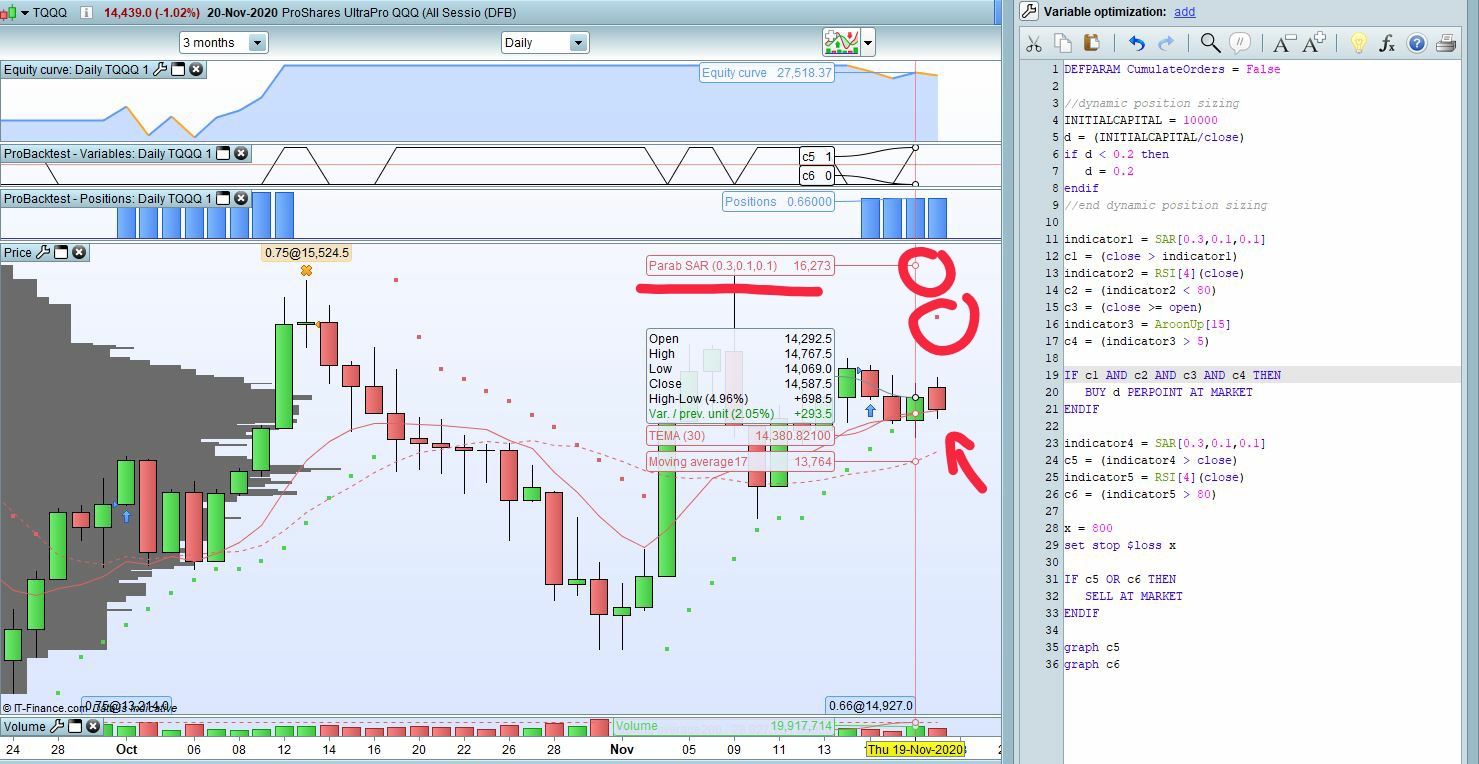Maximize the Volume panel
1479x764 pixels.
pyautogui.click(x=76, y=726)
